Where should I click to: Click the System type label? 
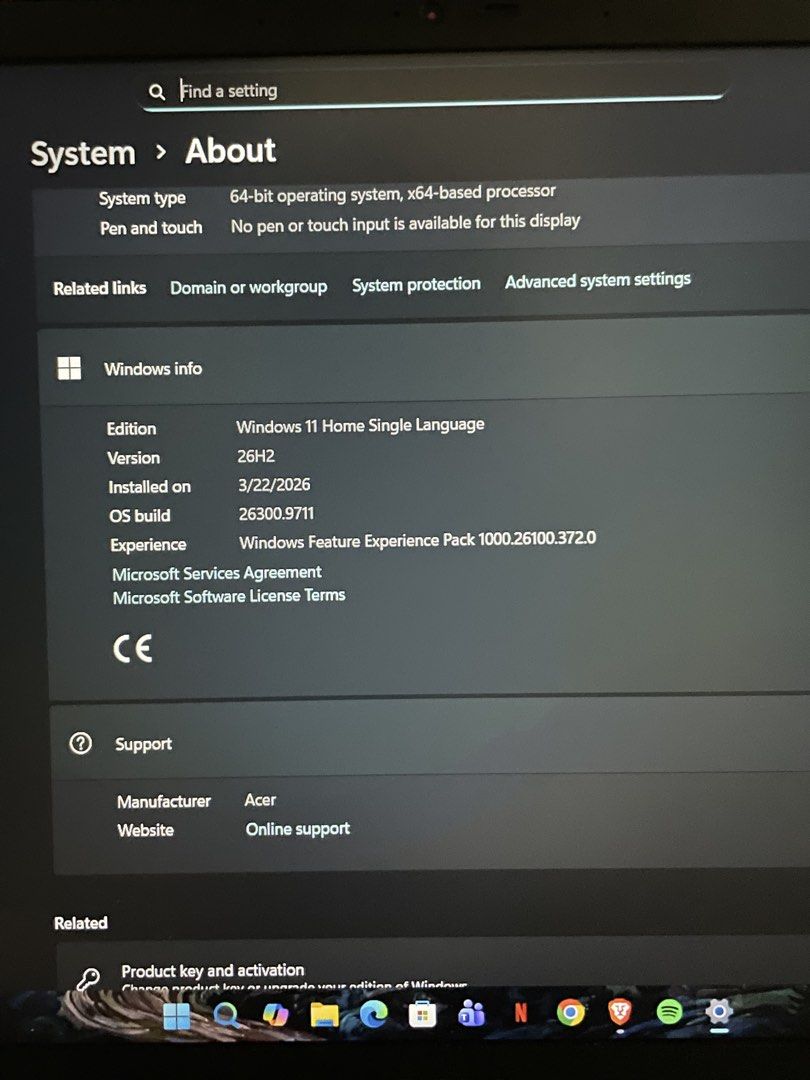click(x=142, y=198)
